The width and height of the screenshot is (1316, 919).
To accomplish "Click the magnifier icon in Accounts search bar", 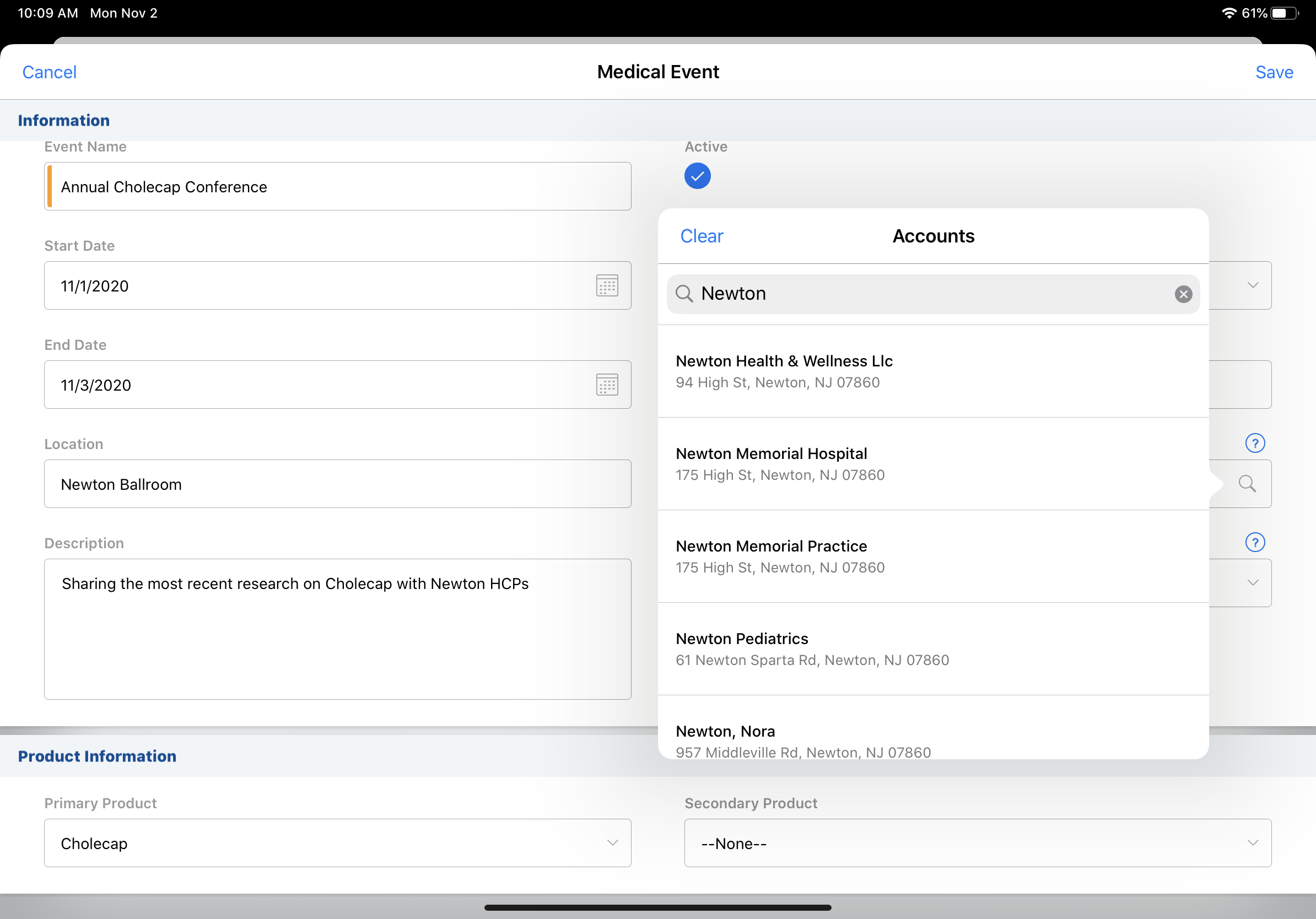I will pyautogui.click(x=684, y=293).
